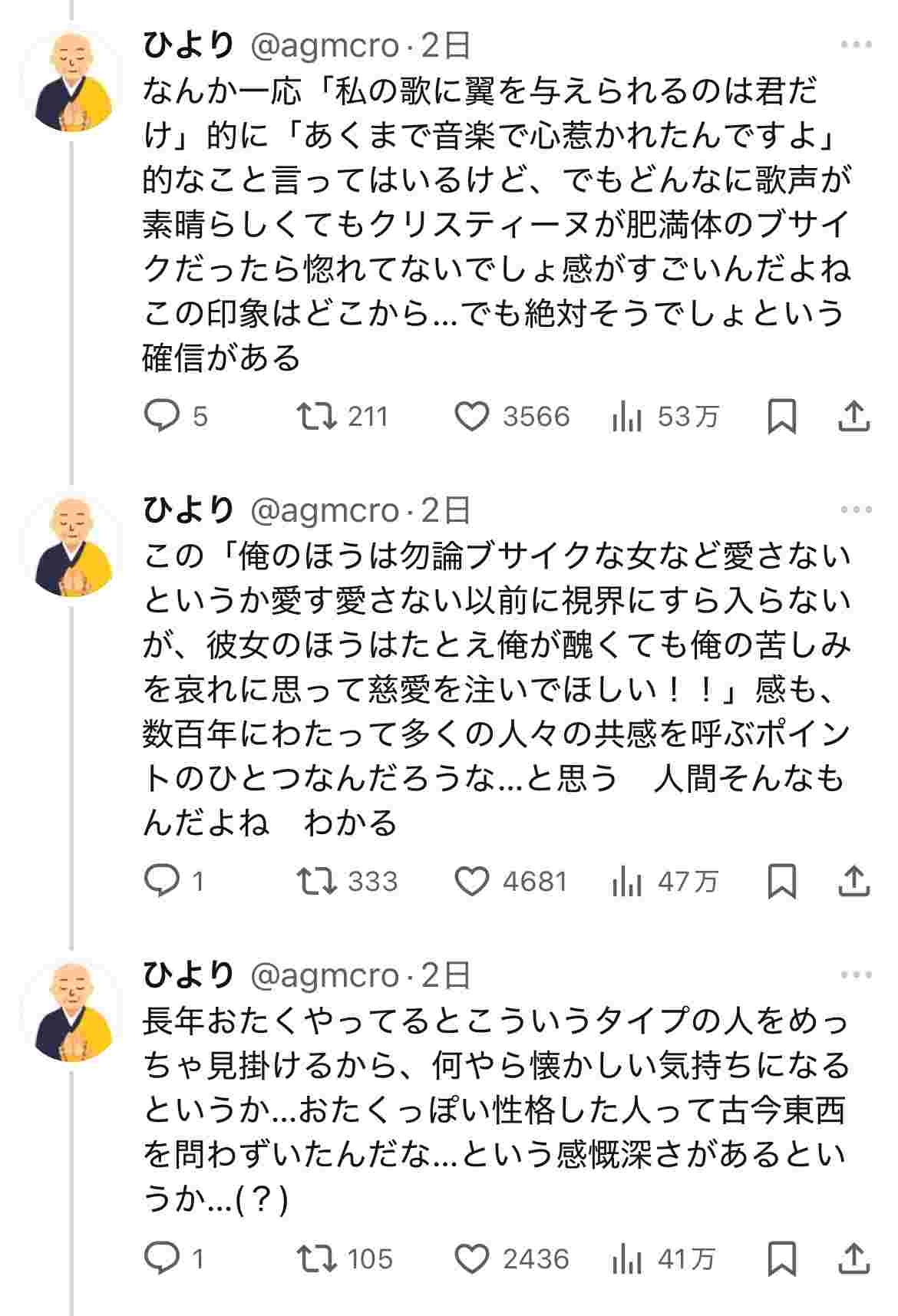Retweet the post with 333 retweets

tap(317, 881)
